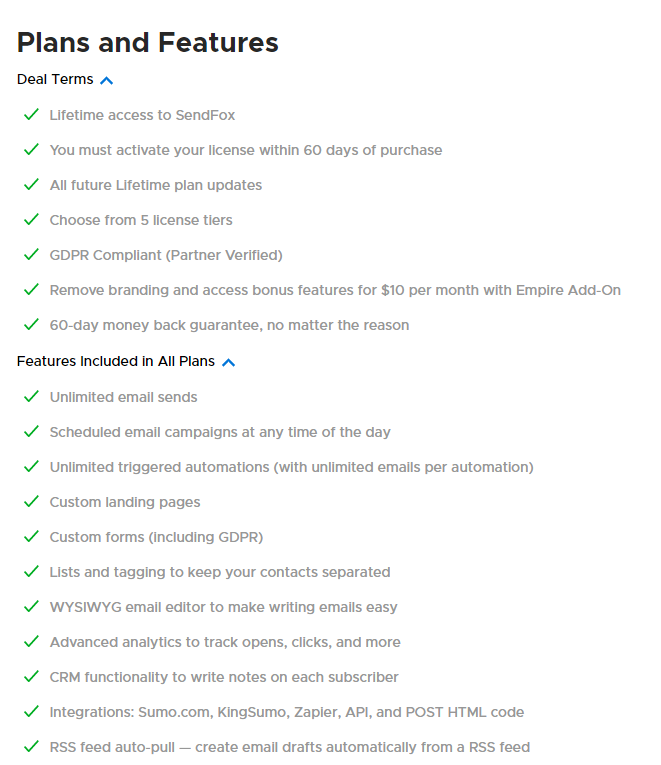Click Scheduled email campaigns feature text
The height and width of the screenshot is (765, 661).
220,432
